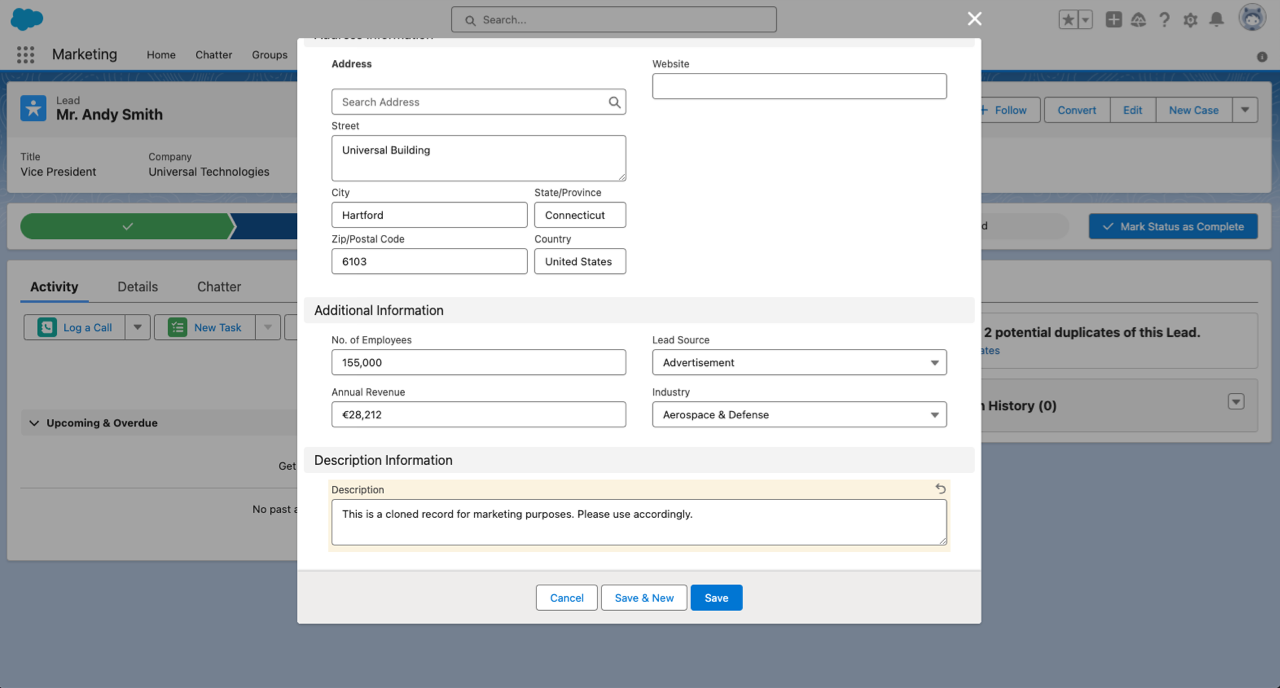Click the Save & New button

coord(644,598)
